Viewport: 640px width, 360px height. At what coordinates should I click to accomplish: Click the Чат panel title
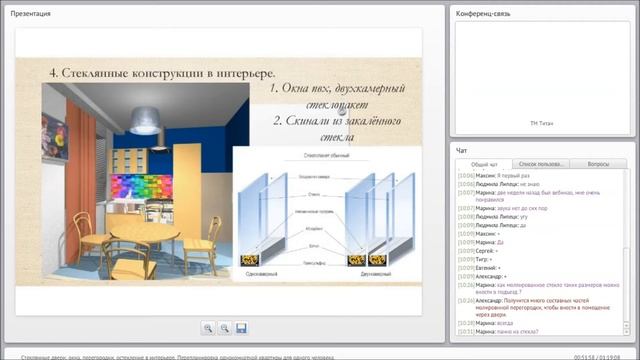pos(461,150)
